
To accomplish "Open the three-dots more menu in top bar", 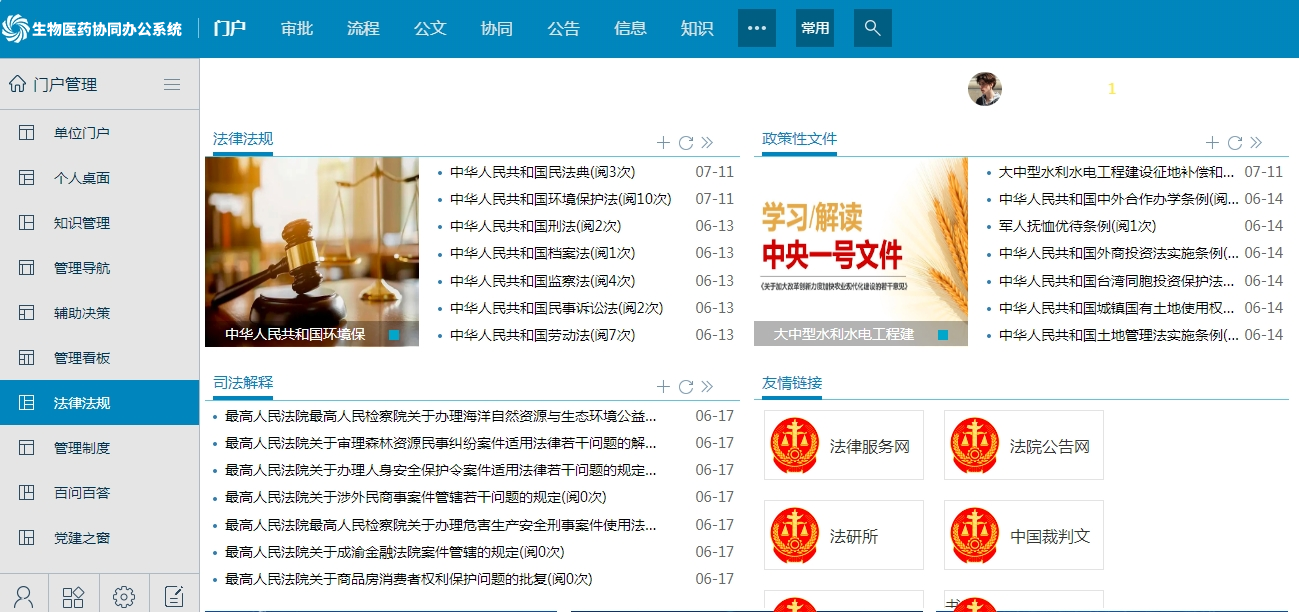I will coord(757,28).
